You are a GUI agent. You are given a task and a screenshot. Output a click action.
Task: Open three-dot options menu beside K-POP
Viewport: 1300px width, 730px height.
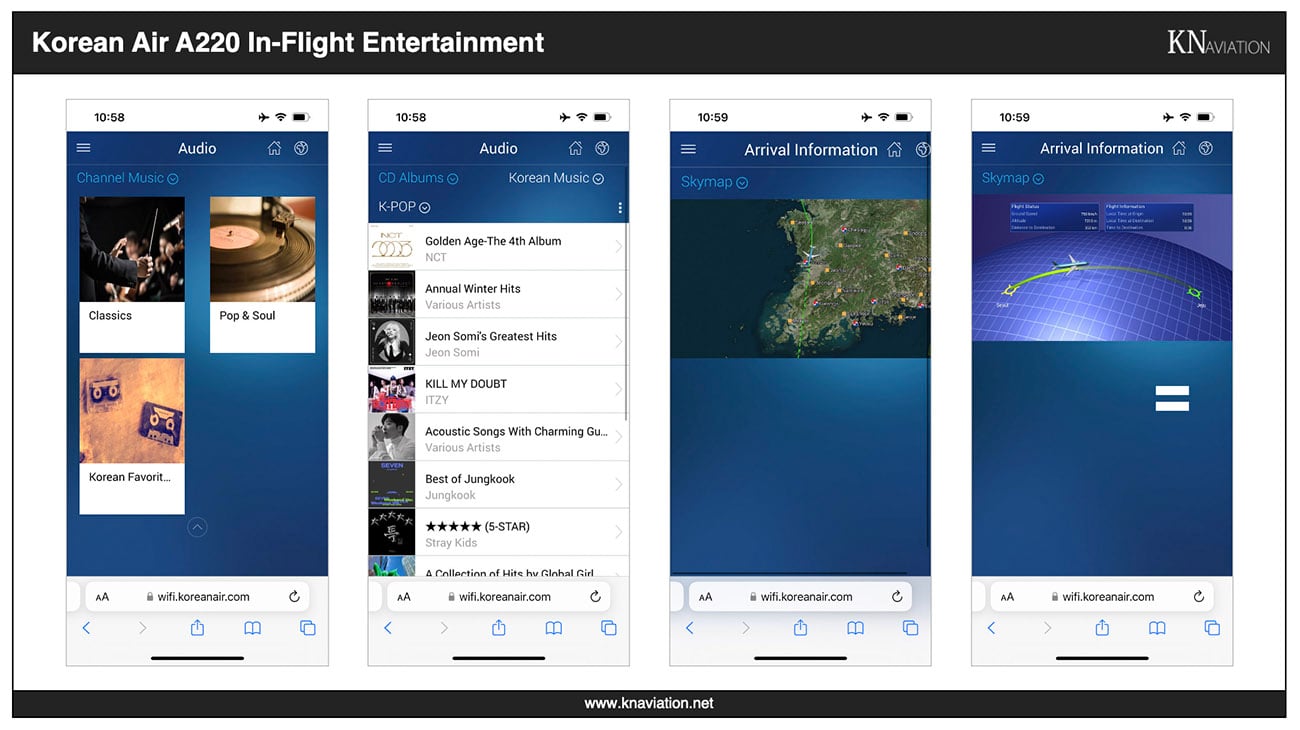coord(620,208)
